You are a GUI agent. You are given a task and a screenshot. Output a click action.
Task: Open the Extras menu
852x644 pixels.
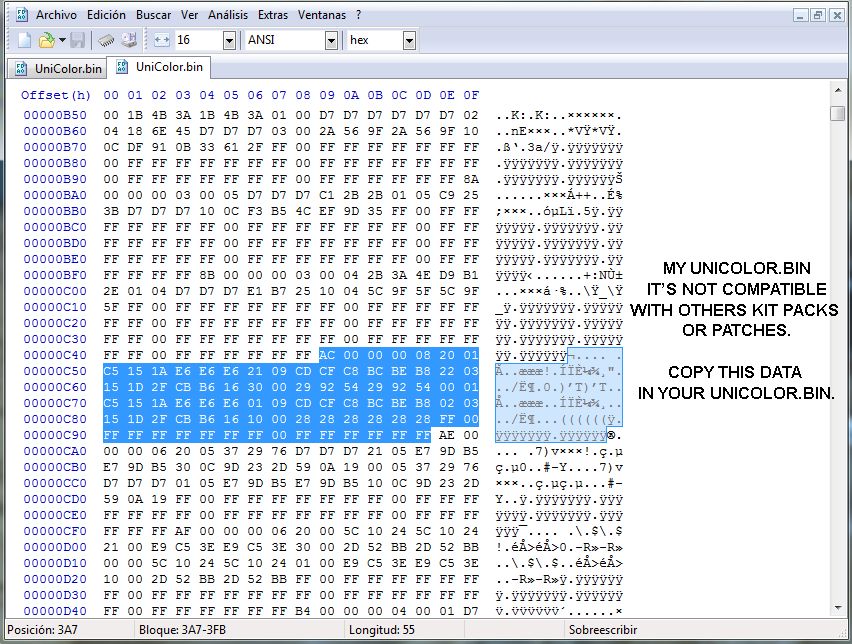point(272,15)
